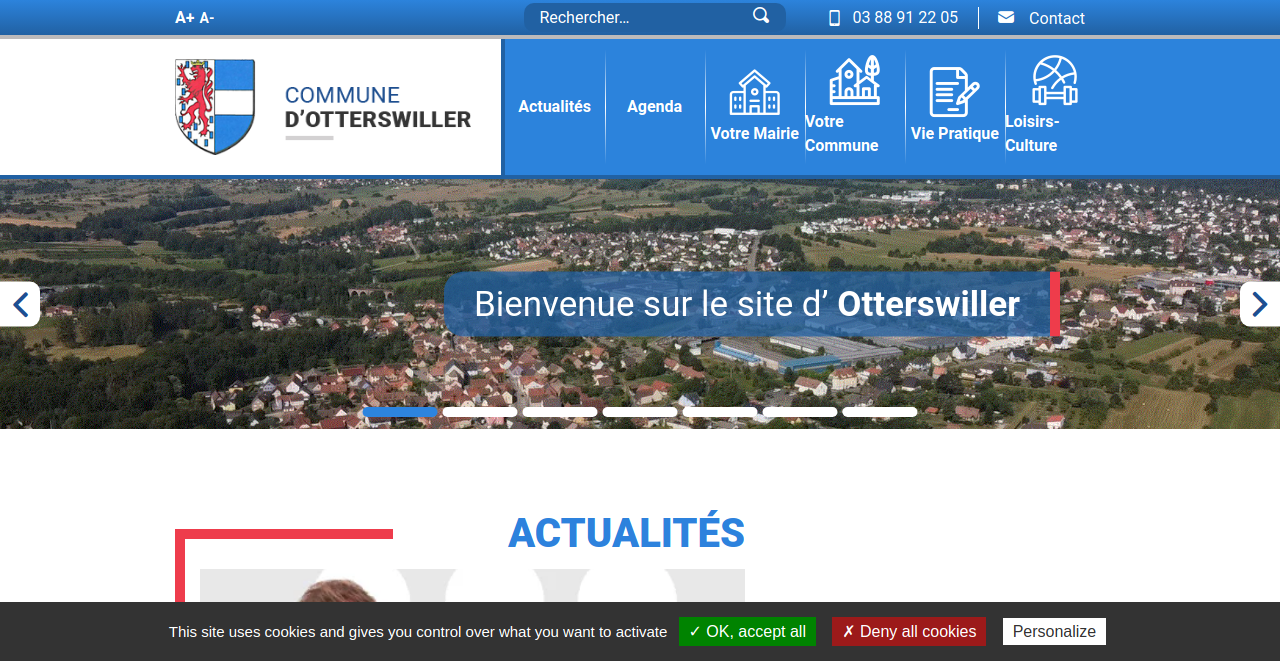1280x661 pixels.
Task: Click the mobile phone icon
Action: point(834,18)
